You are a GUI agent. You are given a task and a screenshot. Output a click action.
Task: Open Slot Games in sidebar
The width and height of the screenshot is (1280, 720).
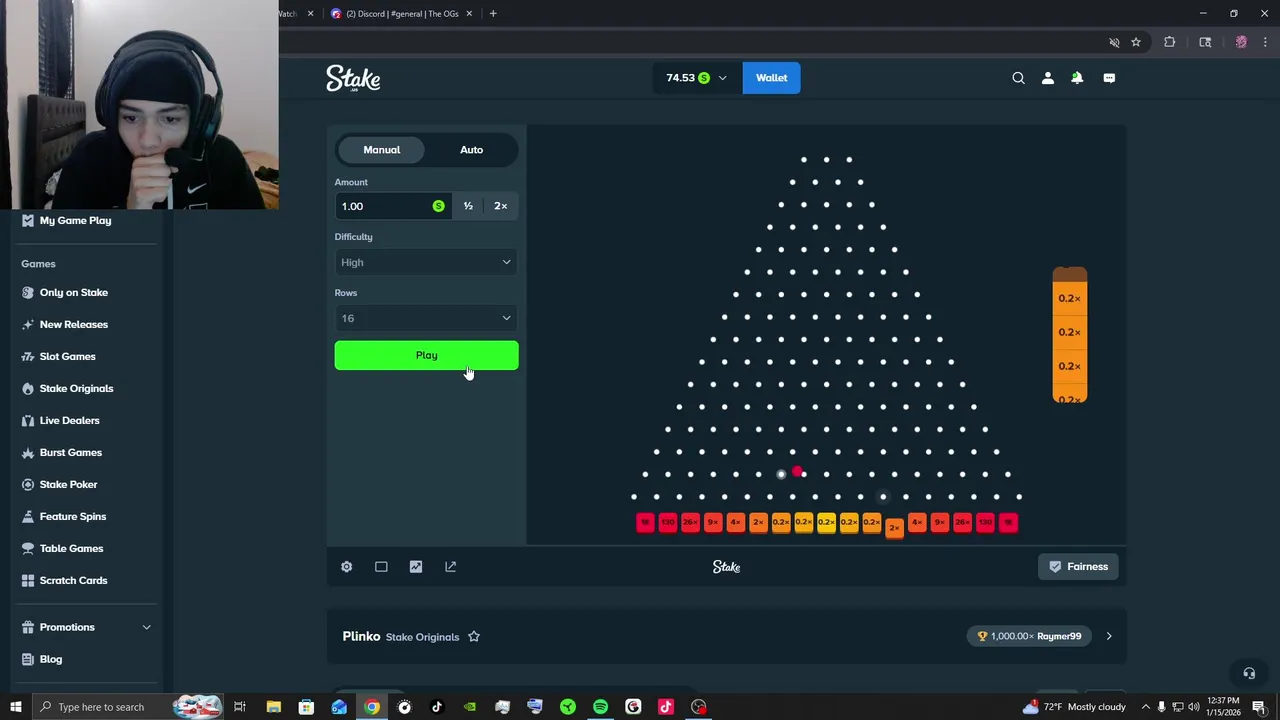pyautogui.click(x=68, y=356)
